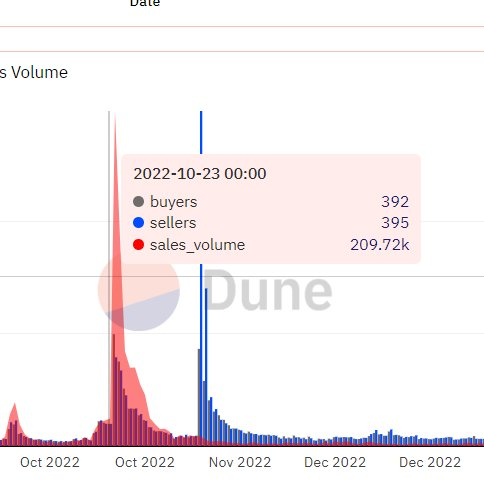Click the second Oct 2022 axis label
Viewport: 484px width, 484px height.
145,462
